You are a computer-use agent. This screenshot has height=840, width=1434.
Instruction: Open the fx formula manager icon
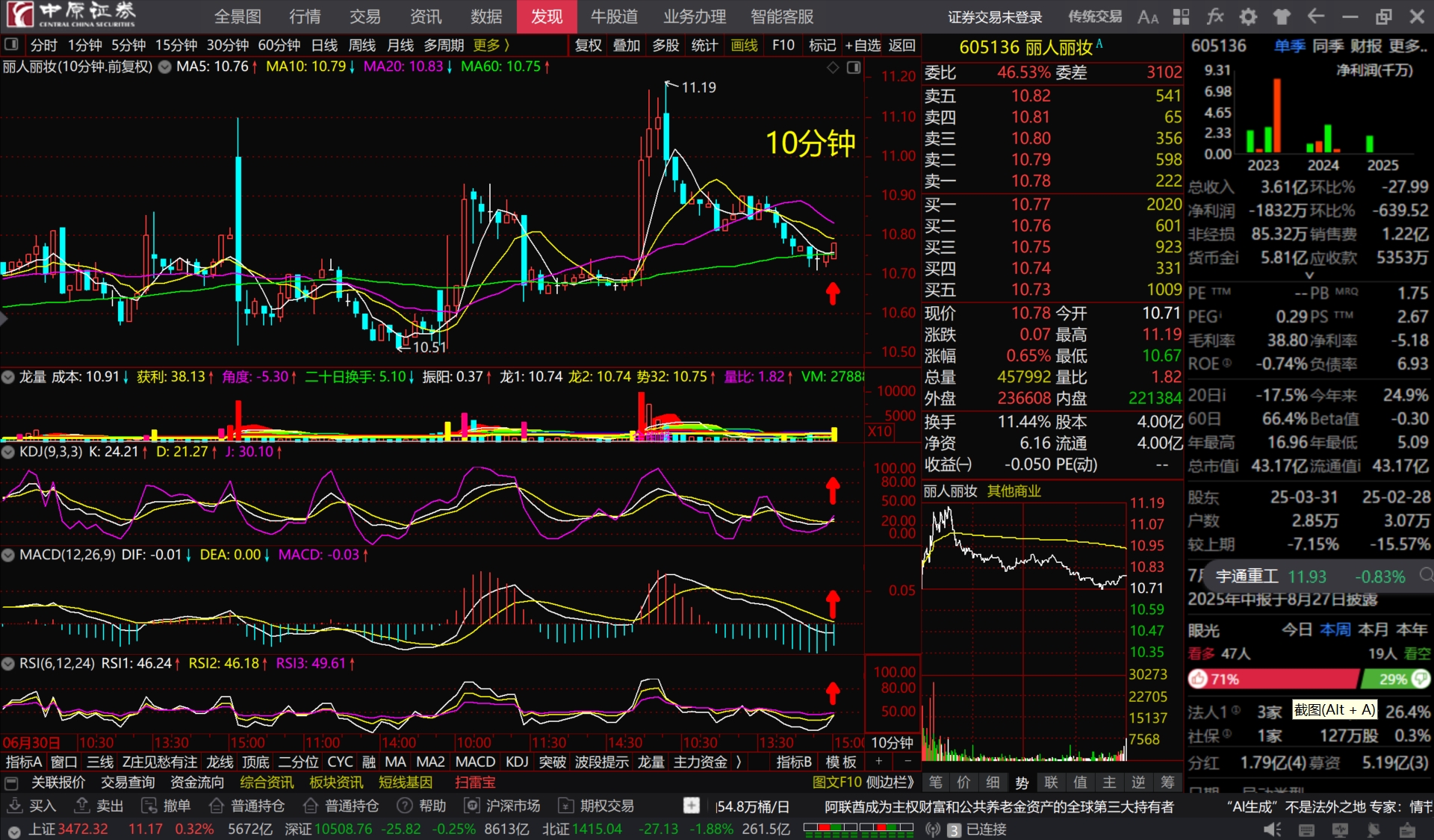click(x=1215, y=16)
